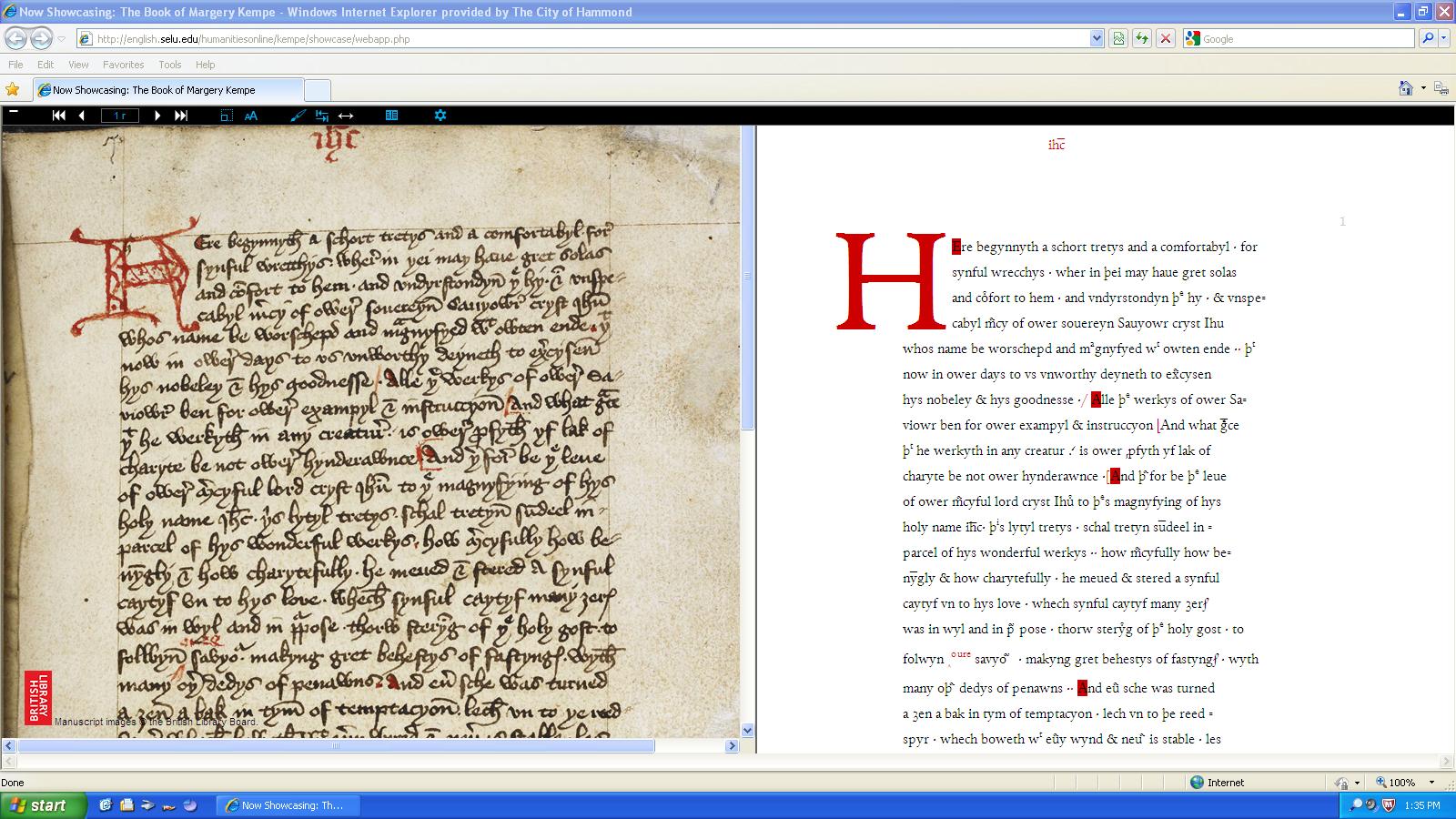
Task: Expand the address bar history dropdown
Action: [x=1097, y=39]
